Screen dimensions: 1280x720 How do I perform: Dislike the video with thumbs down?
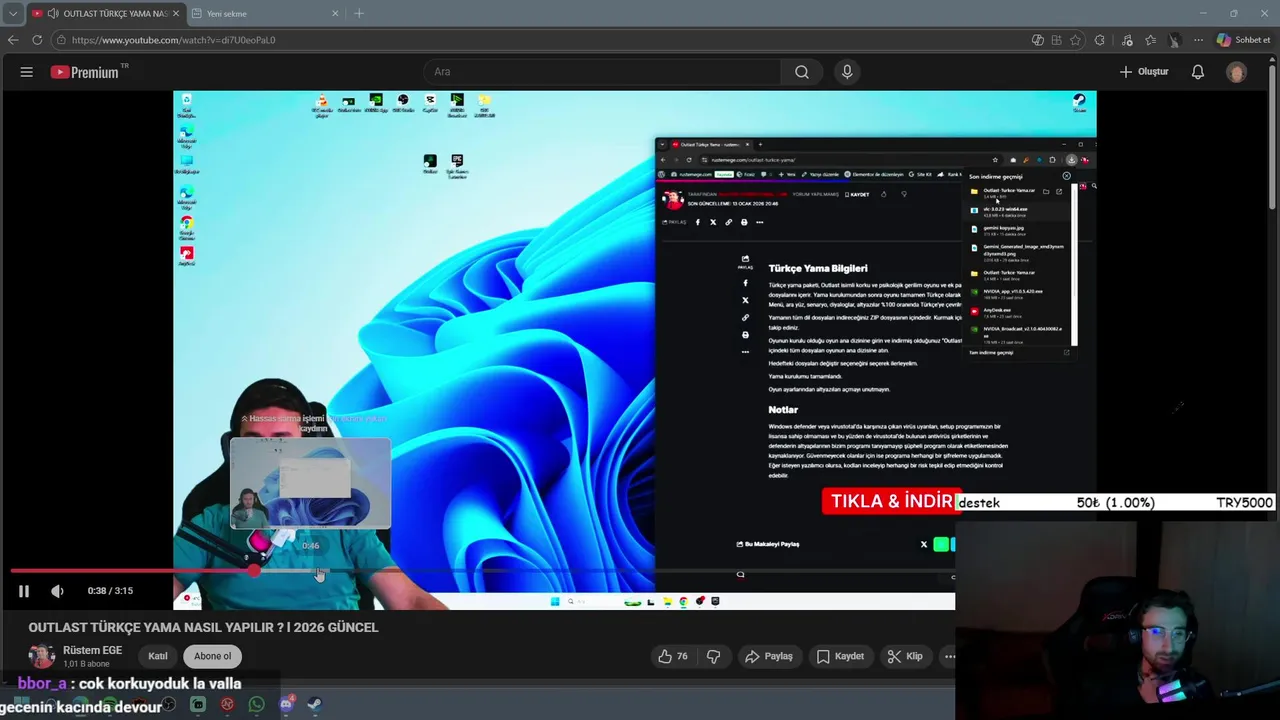click(714, 656)
